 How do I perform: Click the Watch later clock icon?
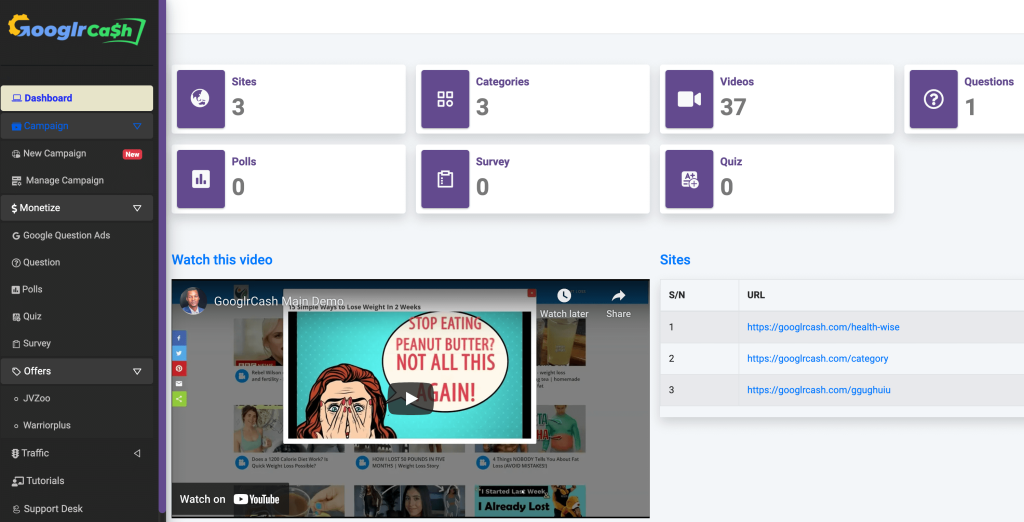pos(564,296)
